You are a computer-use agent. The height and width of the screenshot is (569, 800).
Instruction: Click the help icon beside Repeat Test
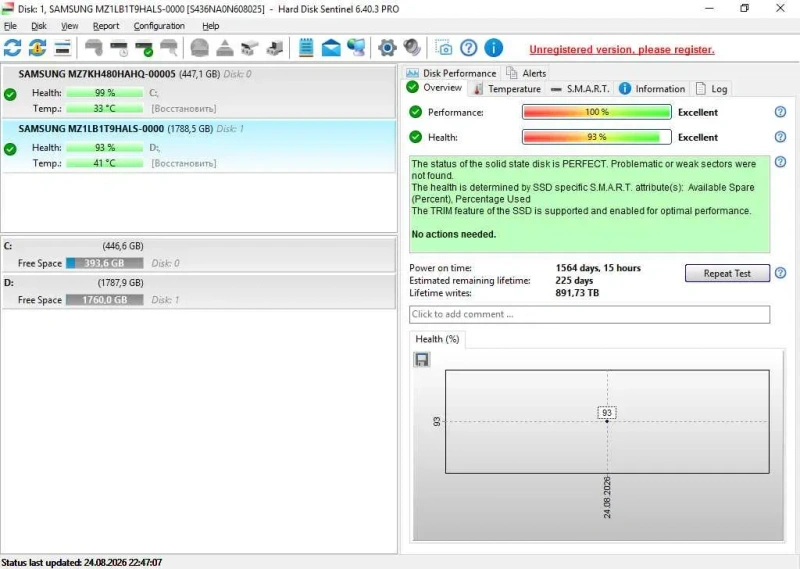click(780, 273)
